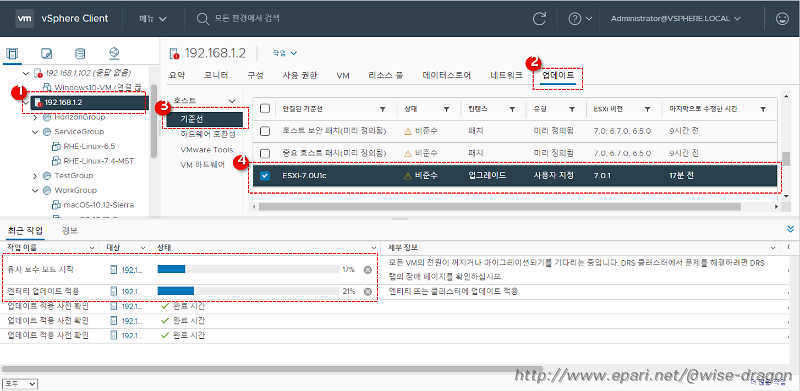Viewport: 800px width, 391px height.
Task: Switch to the Configure tab
Action: pyautogui.click(x=256, y=76)
